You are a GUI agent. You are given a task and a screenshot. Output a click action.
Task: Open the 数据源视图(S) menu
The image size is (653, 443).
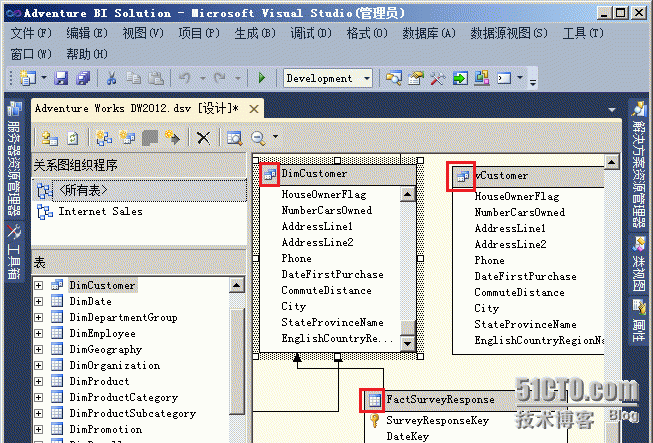[509, 33]
